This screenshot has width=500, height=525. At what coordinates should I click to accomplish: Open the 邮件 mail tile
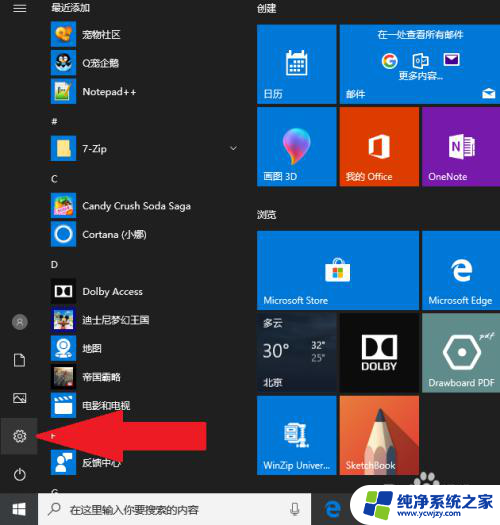pos(420,64)
